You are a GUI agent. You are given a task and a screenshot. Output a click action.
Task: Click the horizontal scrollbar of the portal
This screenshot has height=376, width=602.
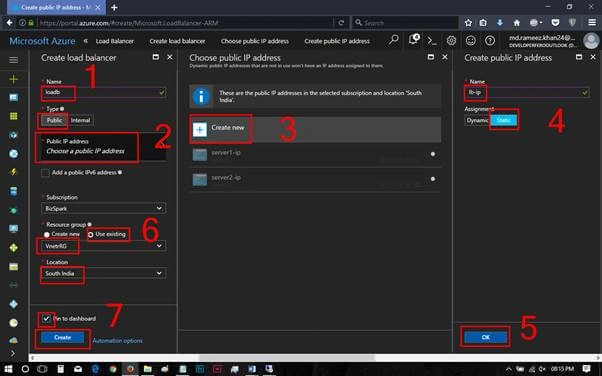tap(286, 358)
